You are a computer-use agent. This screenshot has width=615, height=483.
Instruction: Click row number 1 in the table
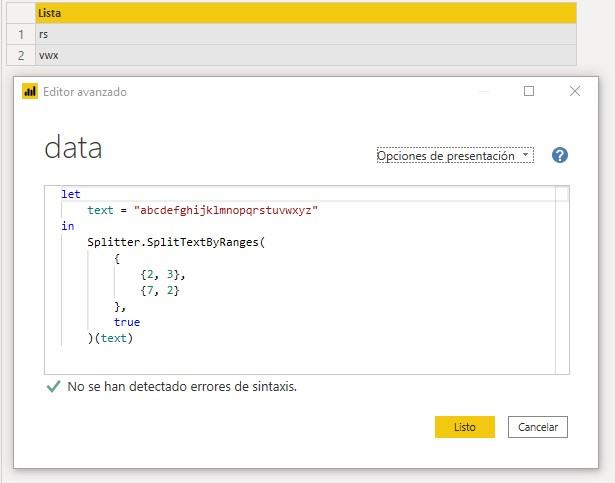[19, 35]
